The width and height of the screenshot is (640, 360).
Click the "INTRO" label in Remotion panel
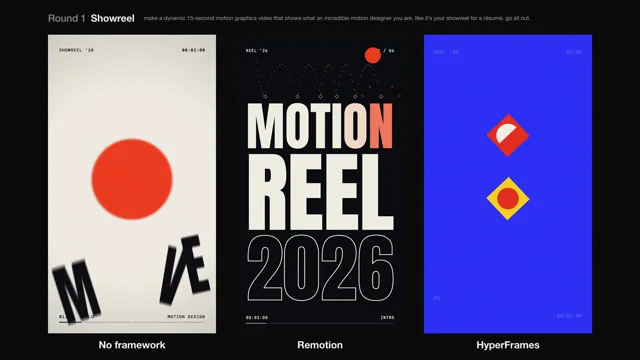(x=387, y=318)
